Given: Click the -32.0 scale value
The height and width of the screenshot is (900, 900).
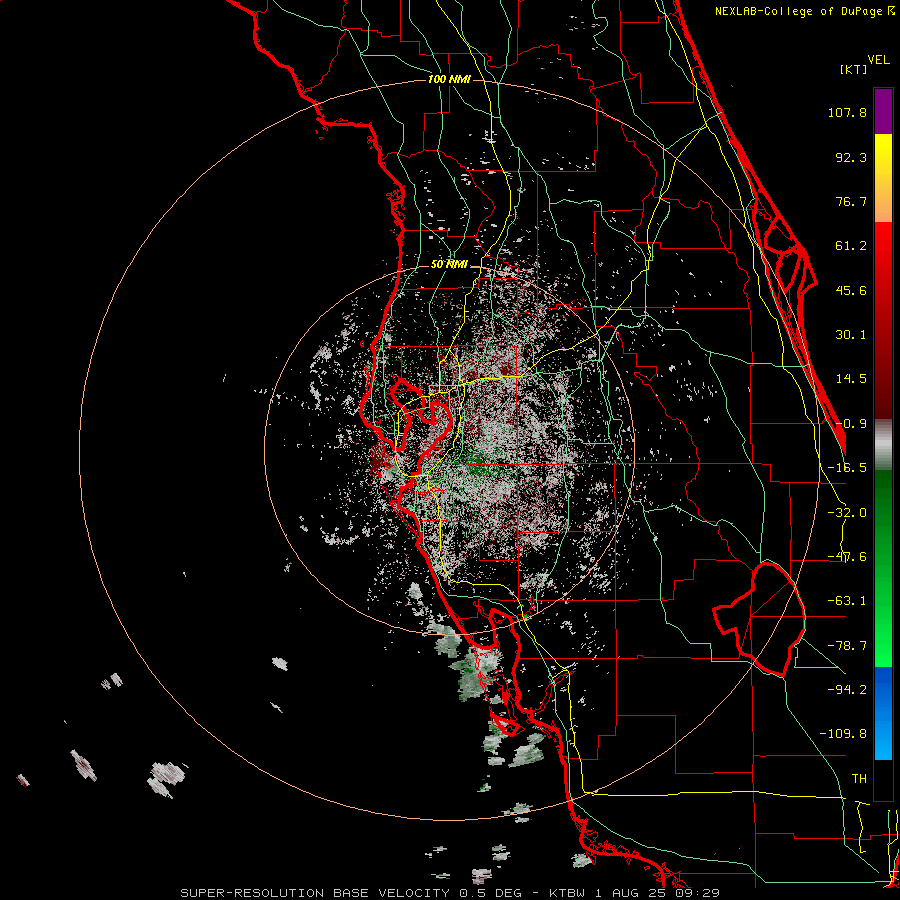Looking at the screenshot, I should pyautogui.click(x=847, y=513).
